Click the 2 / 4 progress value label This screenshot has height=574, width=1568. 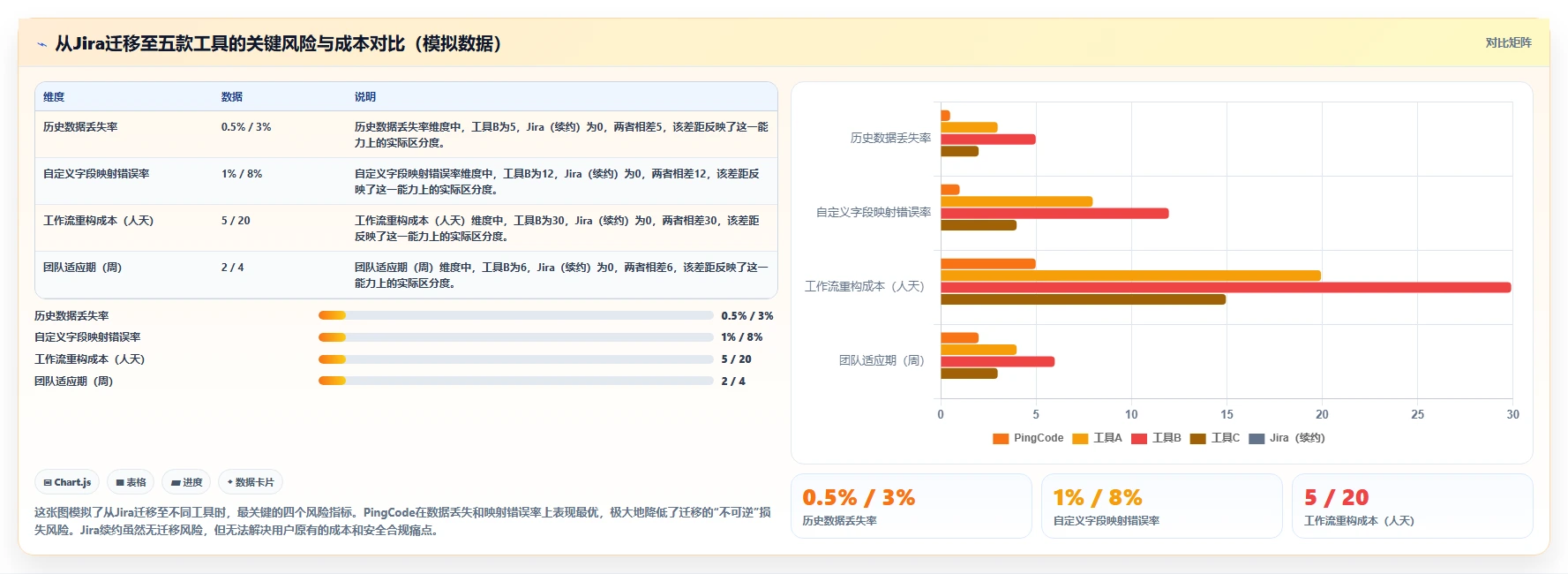733,381
